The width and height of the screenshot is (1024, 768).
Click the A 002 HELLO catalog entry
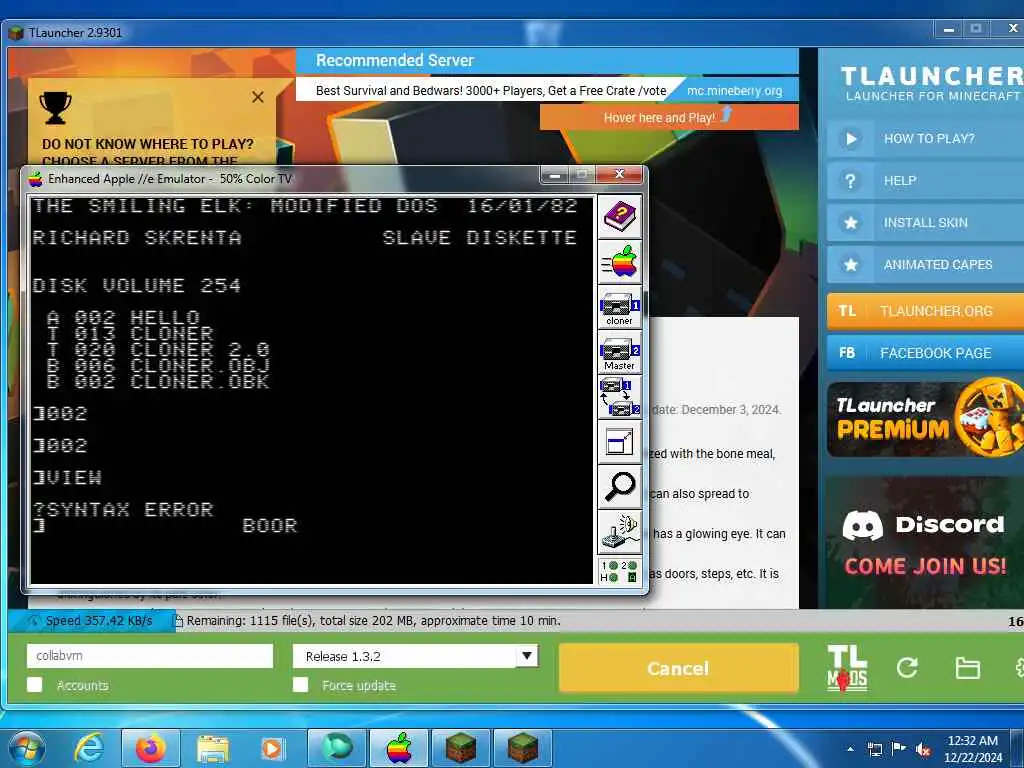(123, 317)
